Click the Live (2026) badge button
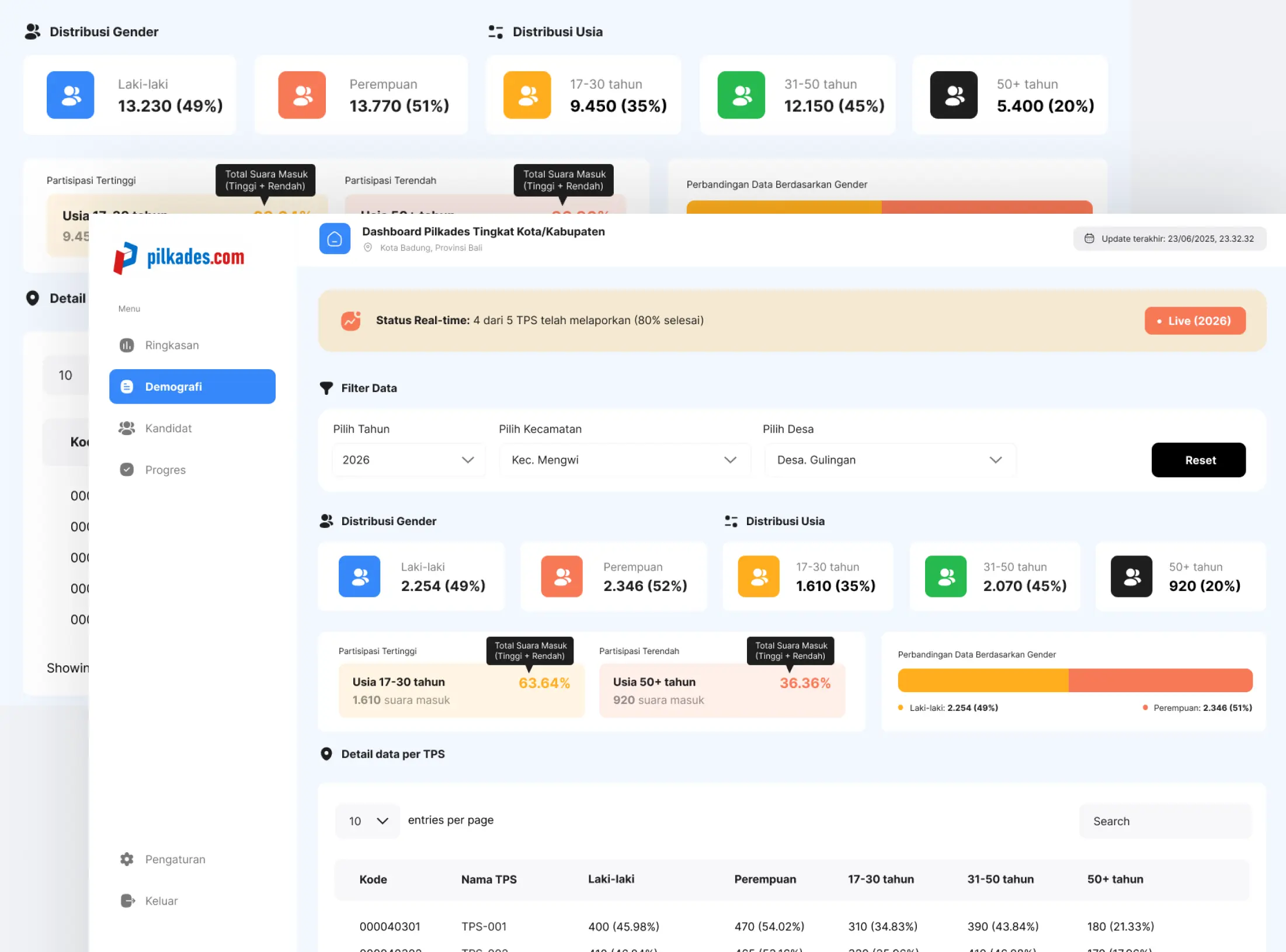1286x952 pixels. pos(1194,321)
